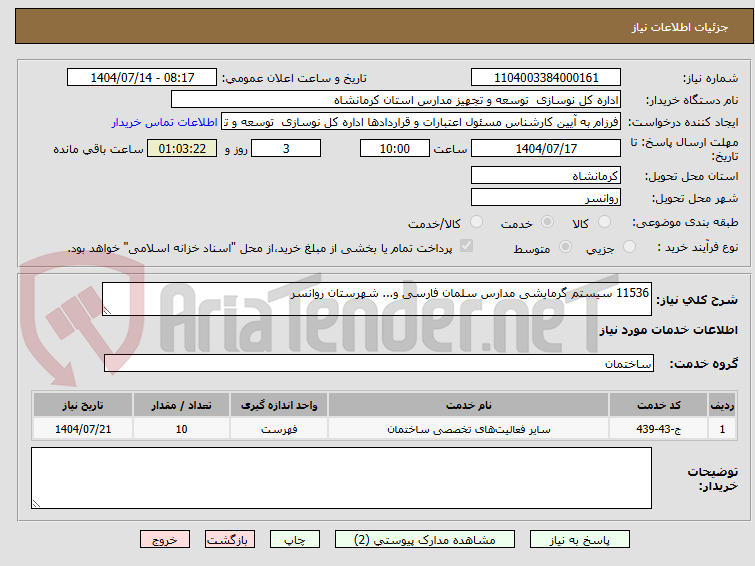The width and height of the screenshot is (755, 566).
Task: Click the deadline time field 10:00
Action: click(395, 148)
